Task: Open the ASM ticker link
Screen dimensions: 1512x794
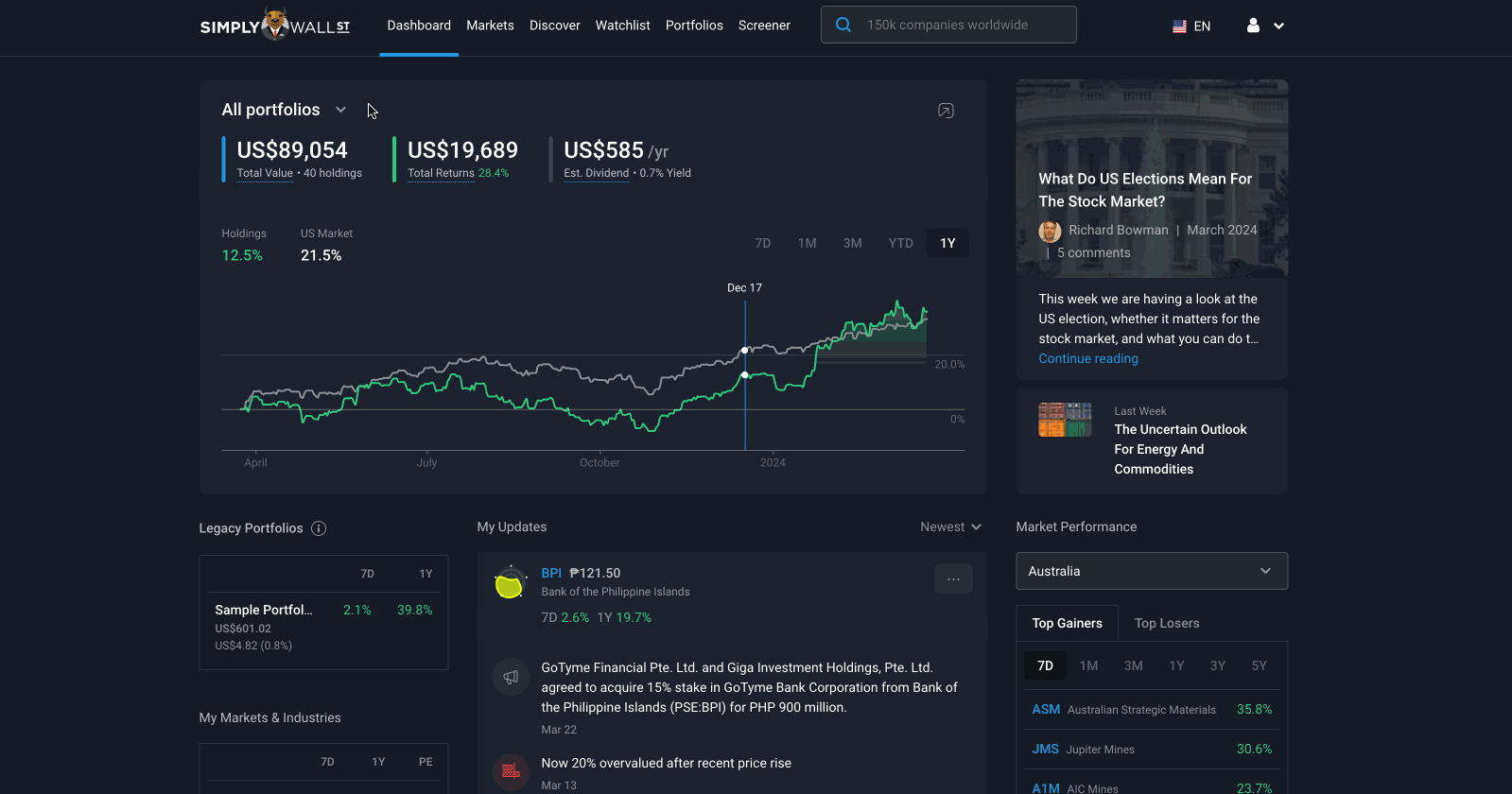Action: tap(1046, 709)
